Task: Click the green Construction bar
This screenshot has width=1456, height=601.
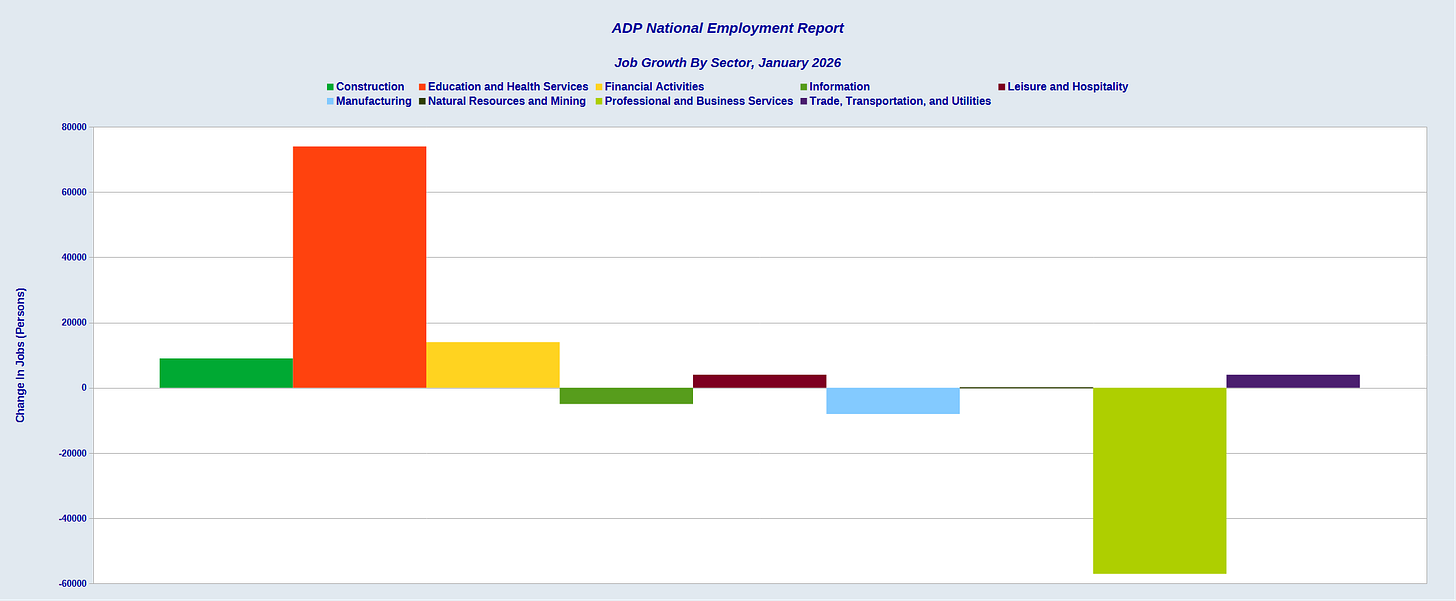Action: 226,373
